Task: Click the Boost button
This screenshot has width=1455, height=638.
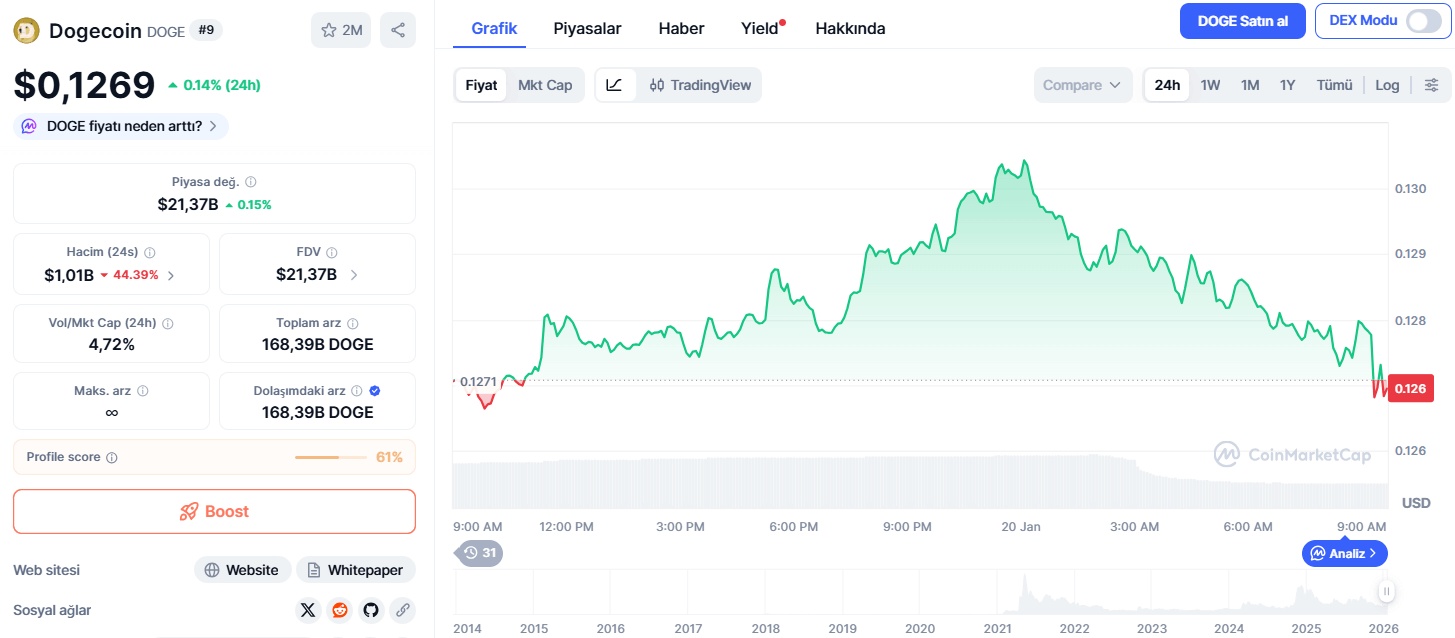Action: 214,511
